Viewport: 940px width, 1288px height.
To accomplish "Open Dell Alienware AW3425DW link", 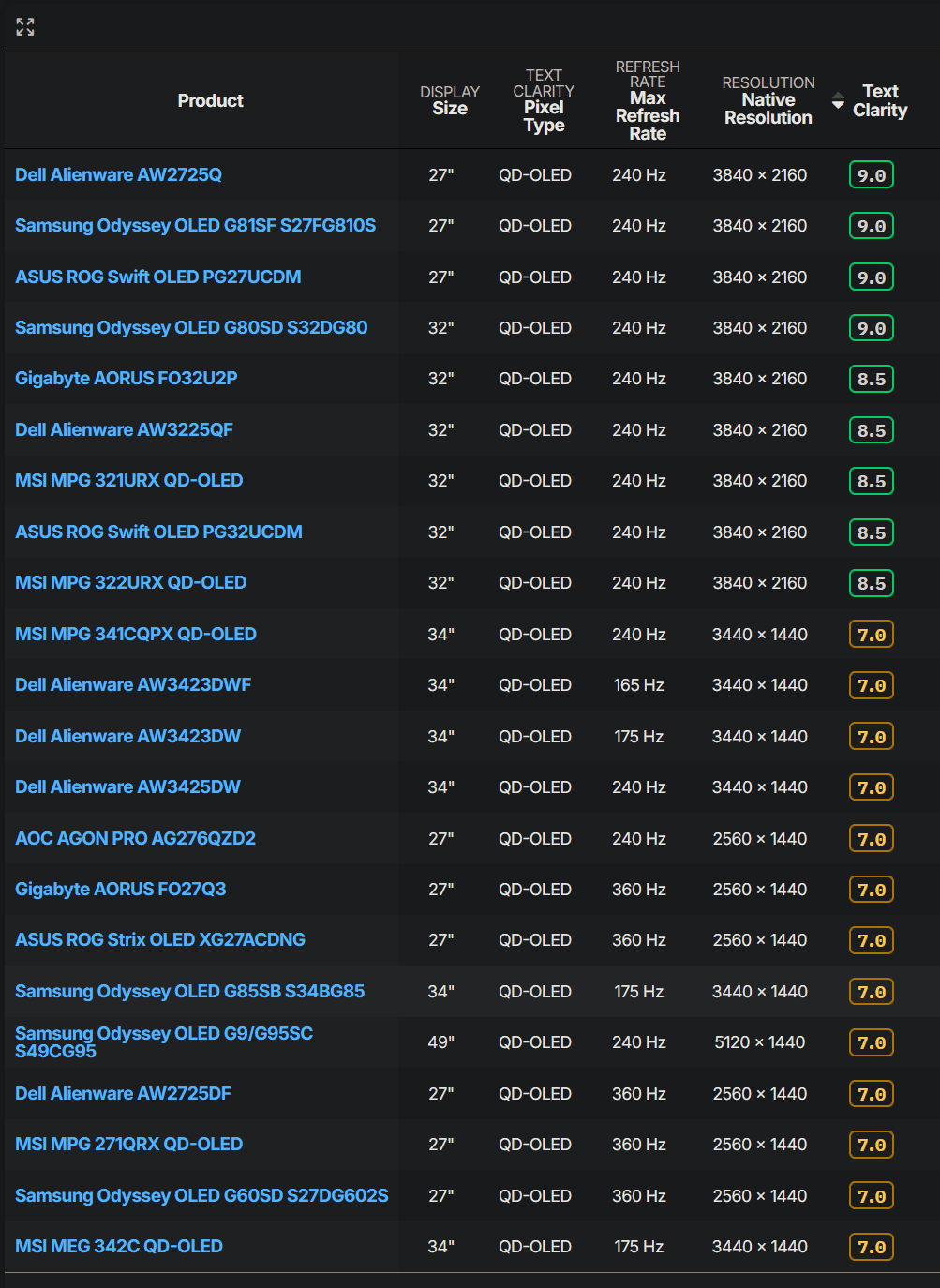I will click(127, 786).
